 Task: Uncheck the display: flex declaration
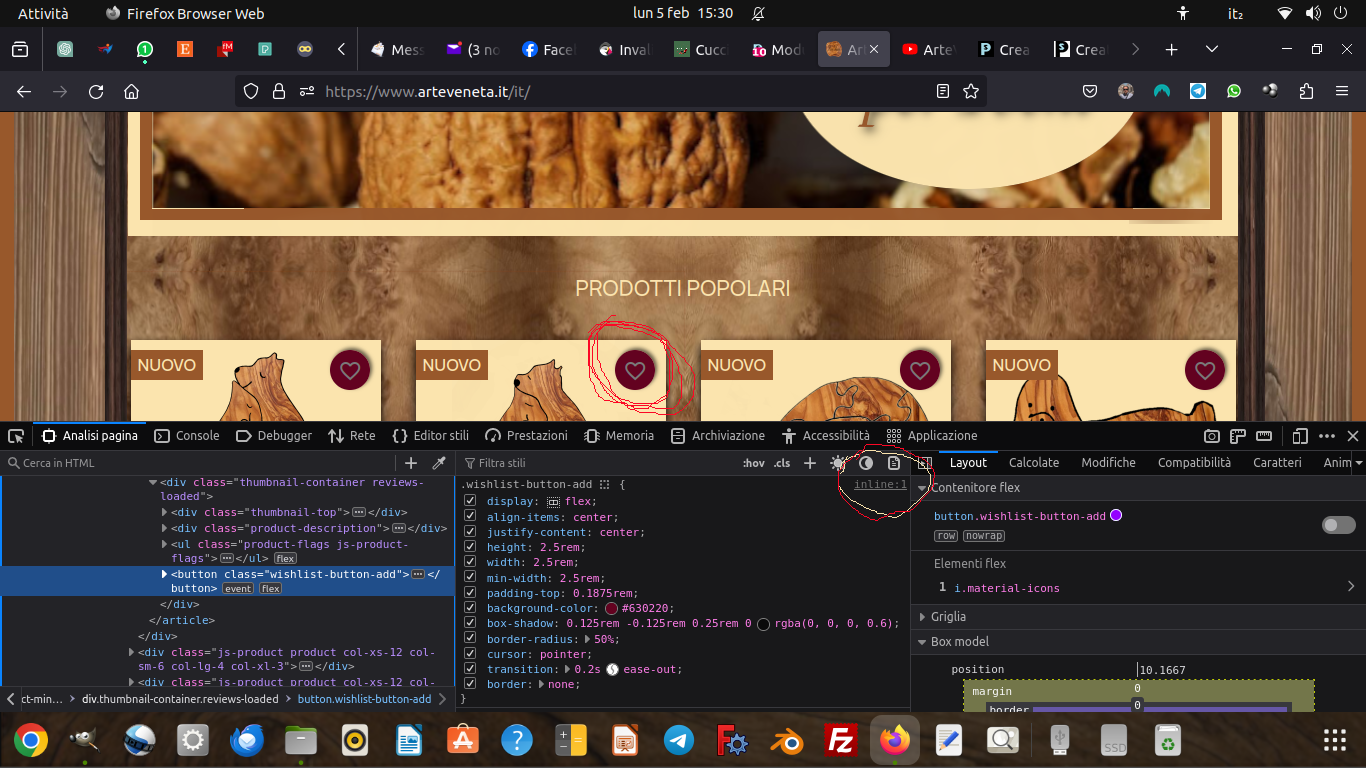[x=470, y=501]
